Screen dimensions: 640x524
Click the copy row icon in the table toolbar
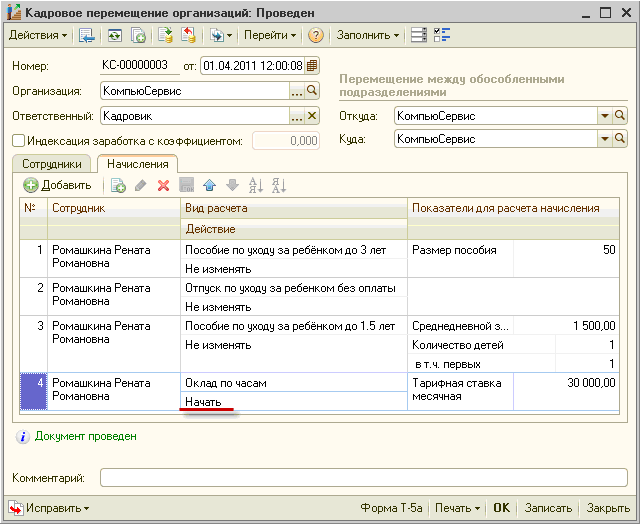[x=118, y=185]
